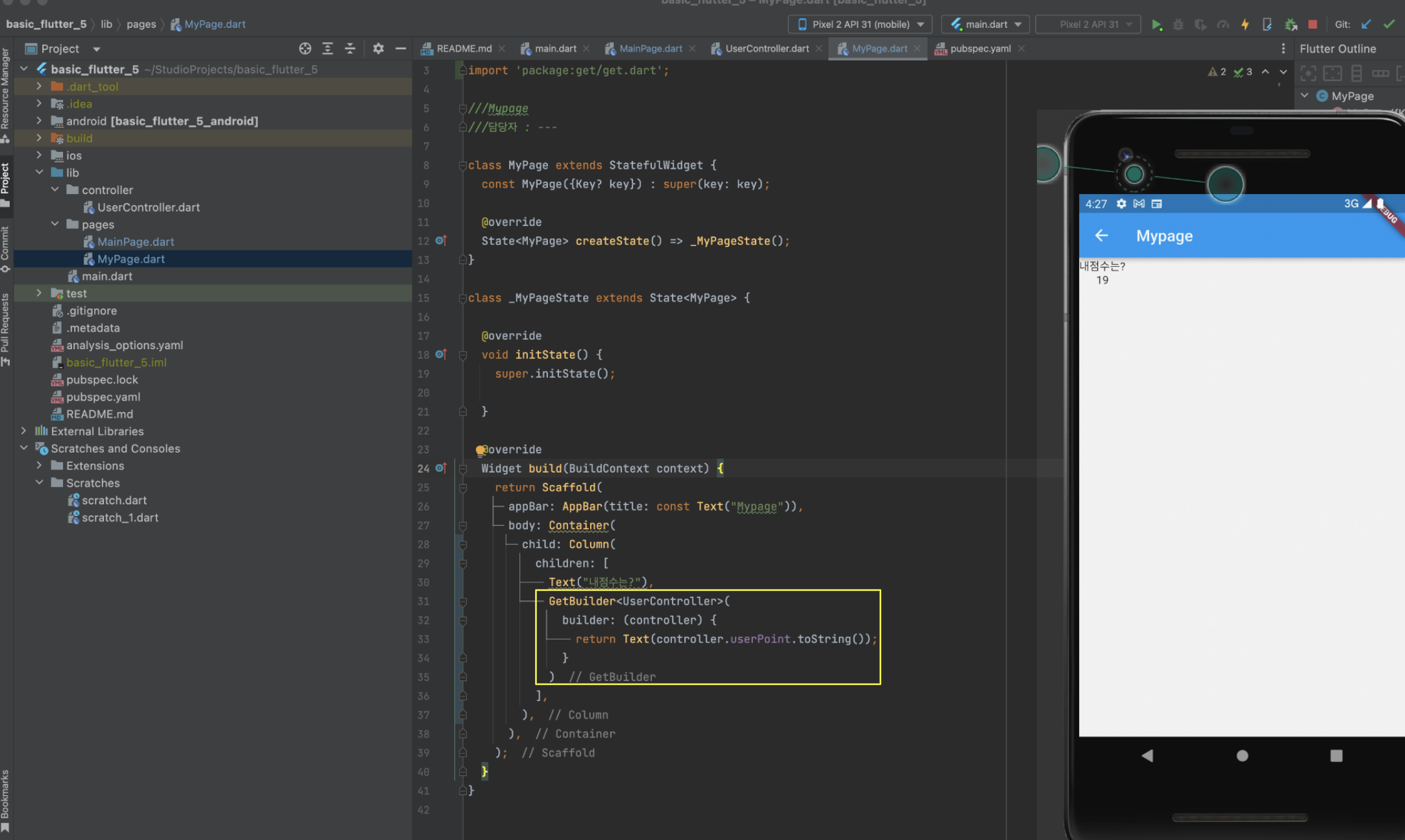Open MainPage.dart in the project tree
The width and height of the screenshot is (1405, 840).
(x=135, y=241)
